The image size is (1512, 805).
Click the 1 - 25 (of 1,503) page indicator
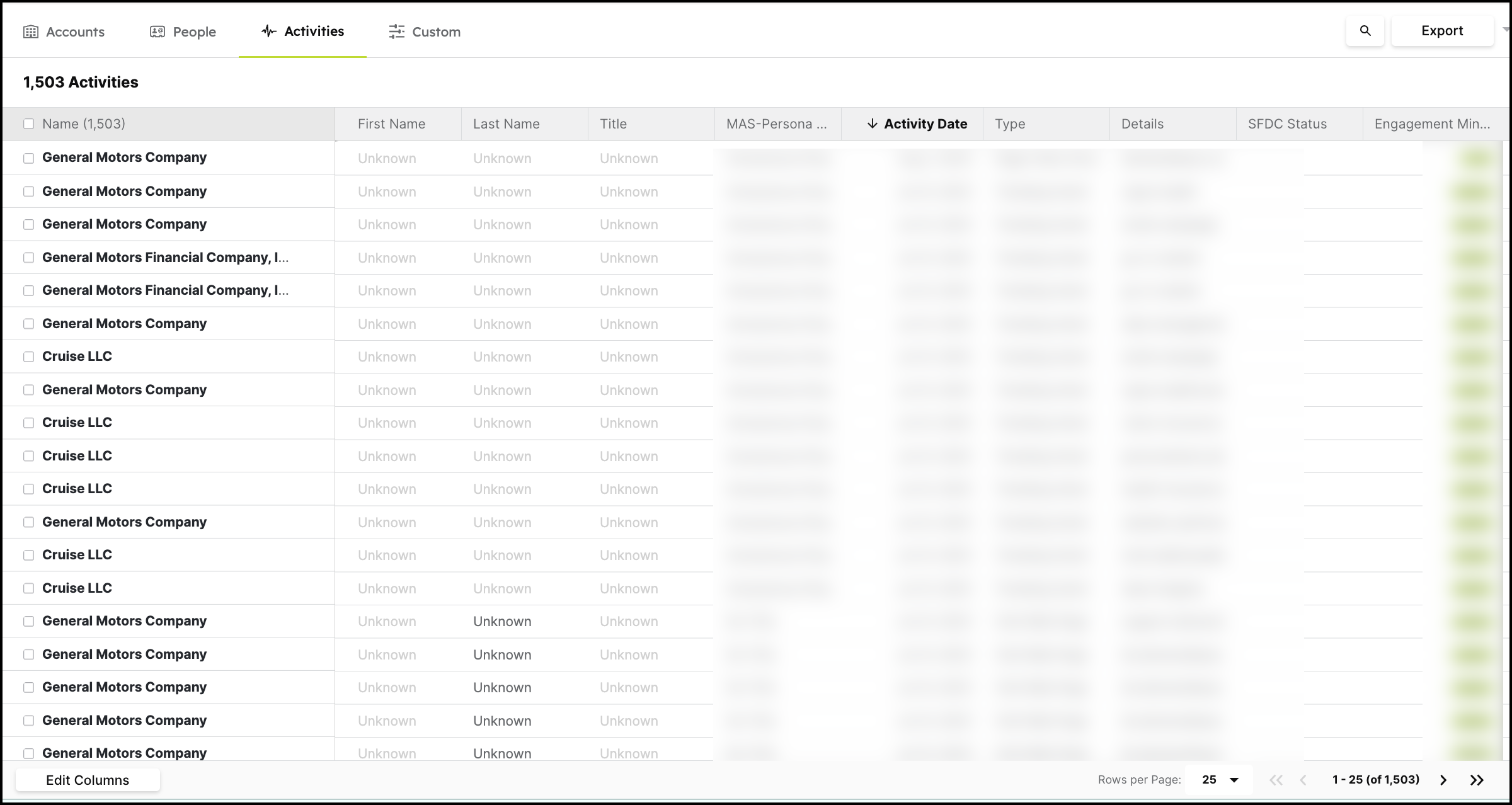(1376, 780)
